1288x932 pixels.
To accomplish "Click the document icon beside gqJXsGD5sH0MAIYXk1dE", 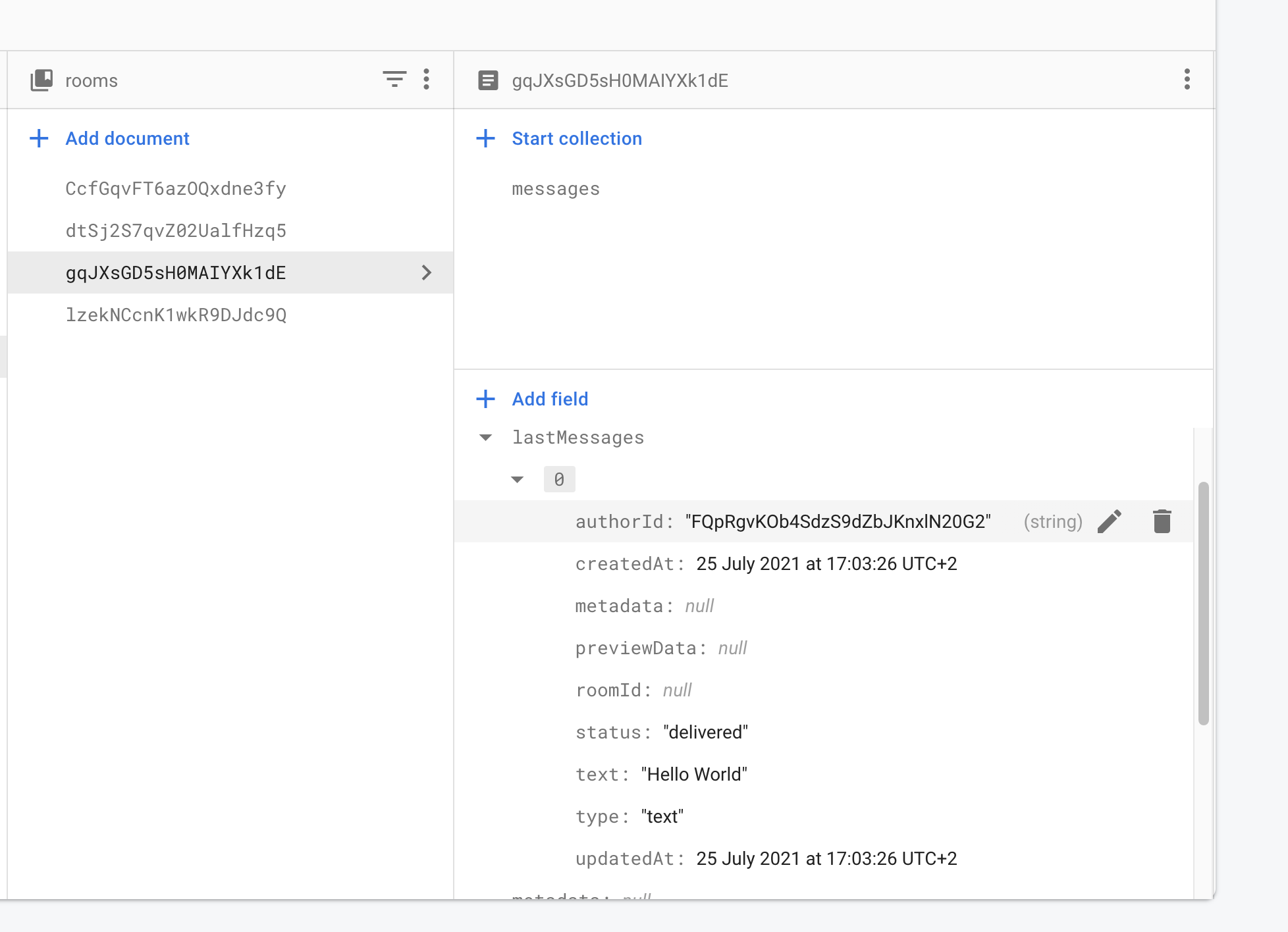I will coord(487,80).
